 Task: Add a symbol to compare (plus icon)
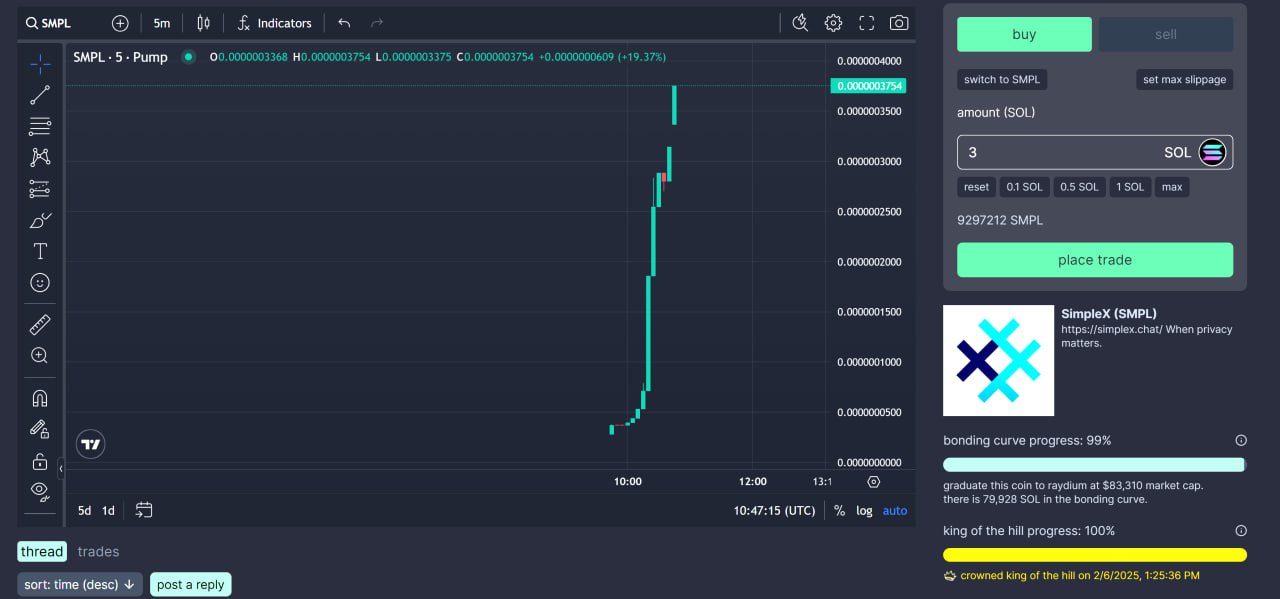(120, 23)
